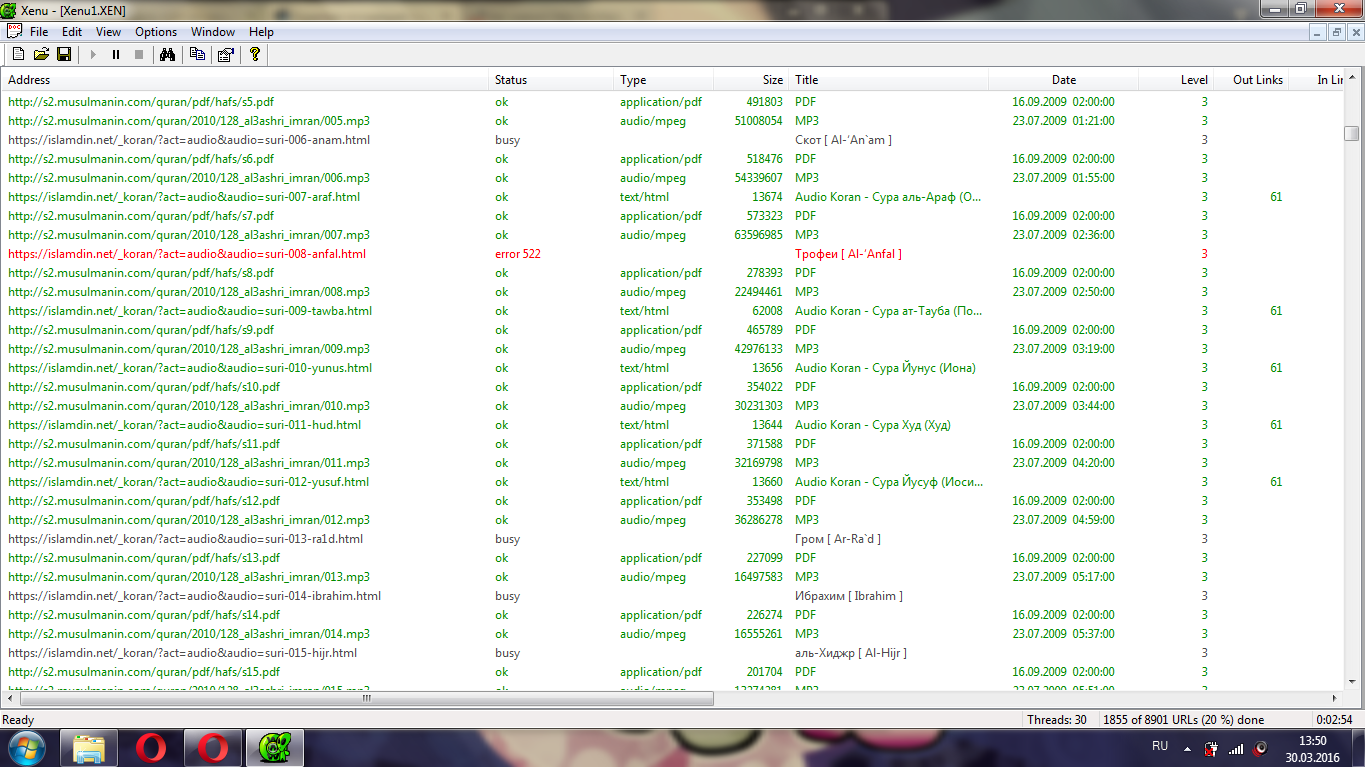
Task: Click the yellow question mark Help icon
Action: click(x=255, y=55)
